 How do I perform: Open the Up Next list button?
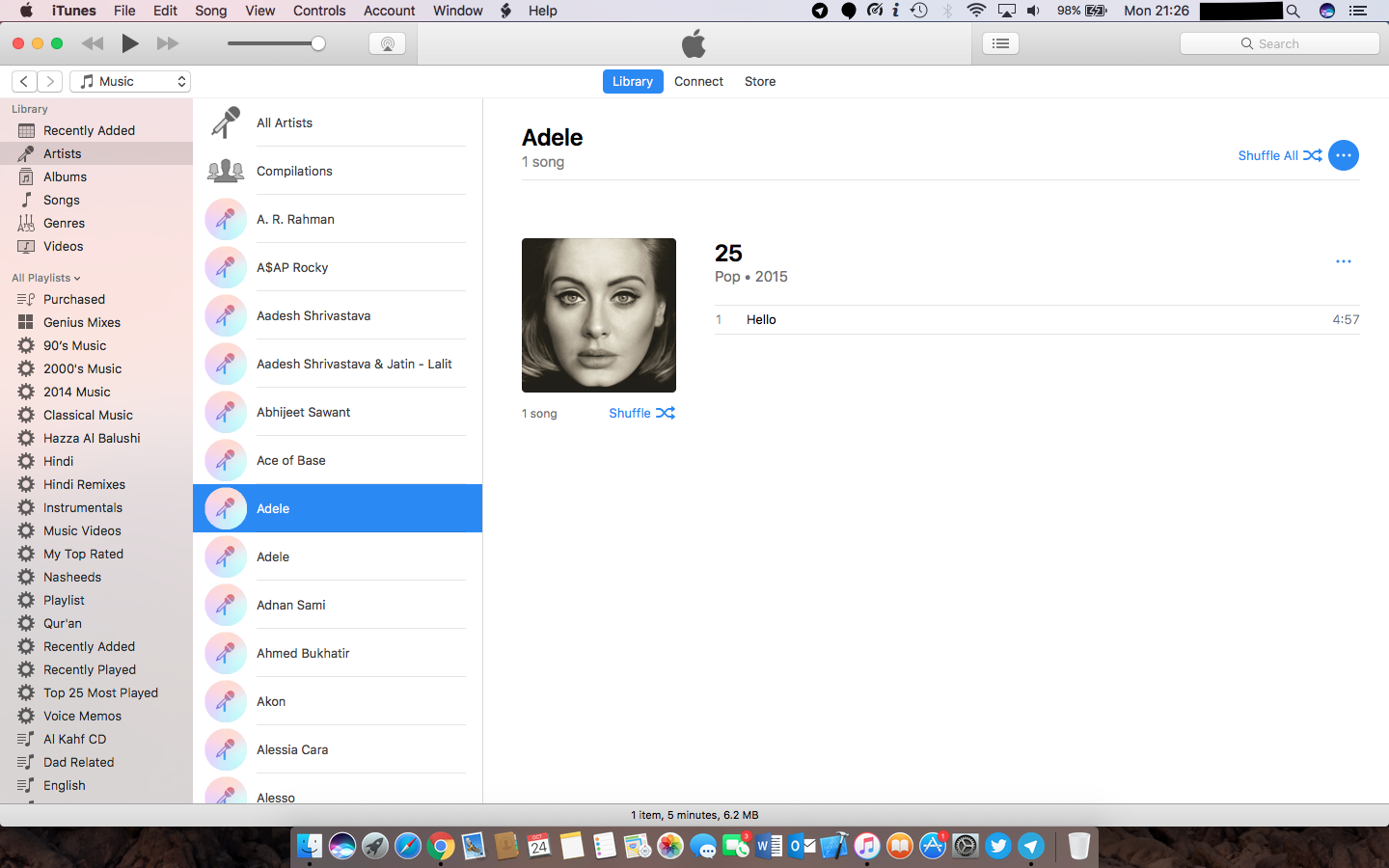[x=1001, y=43]
